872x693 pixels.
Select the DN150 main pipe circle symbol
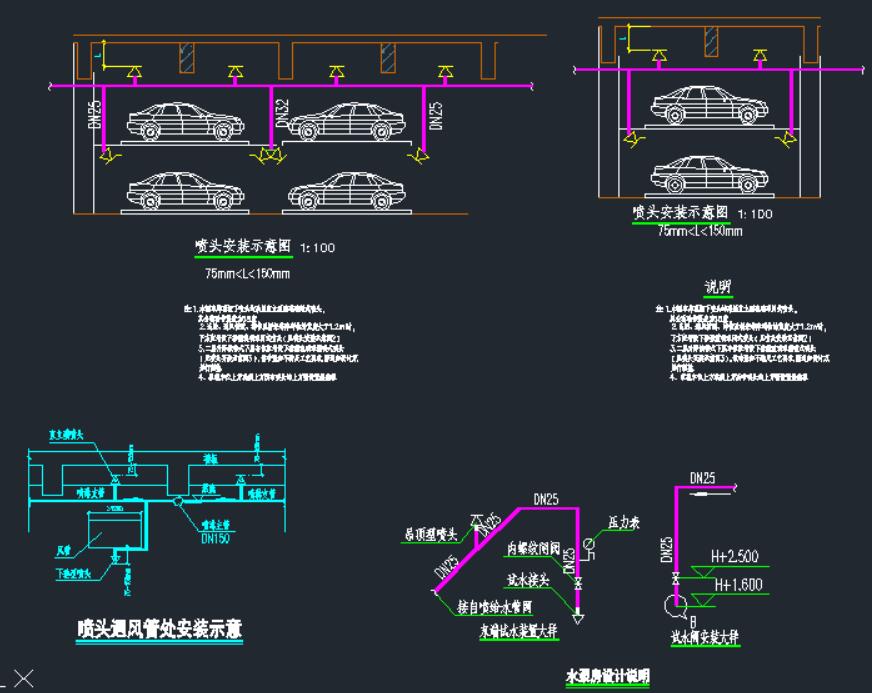point(178,501)
